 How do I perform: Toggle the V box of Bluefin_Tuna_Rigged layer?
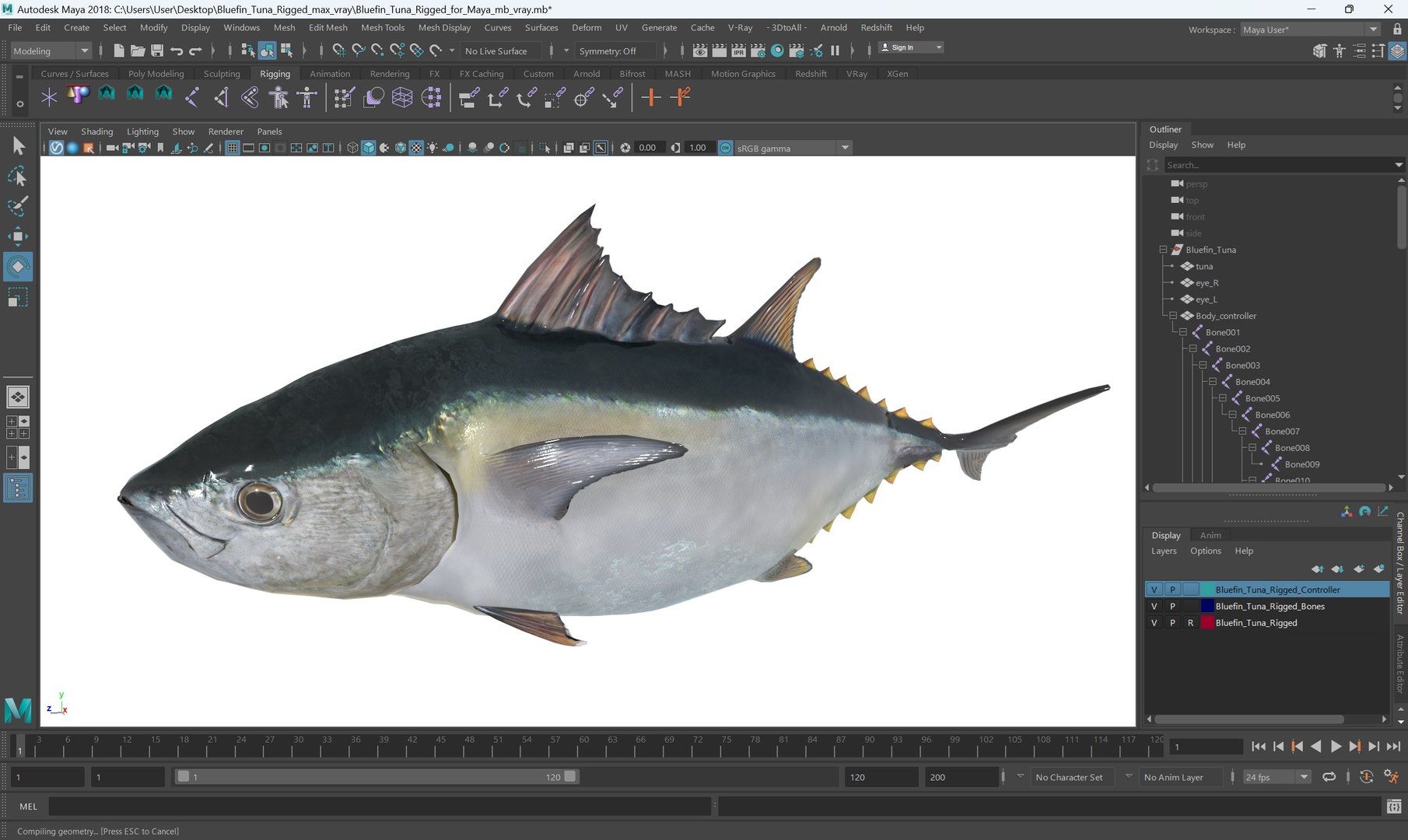1154,622
